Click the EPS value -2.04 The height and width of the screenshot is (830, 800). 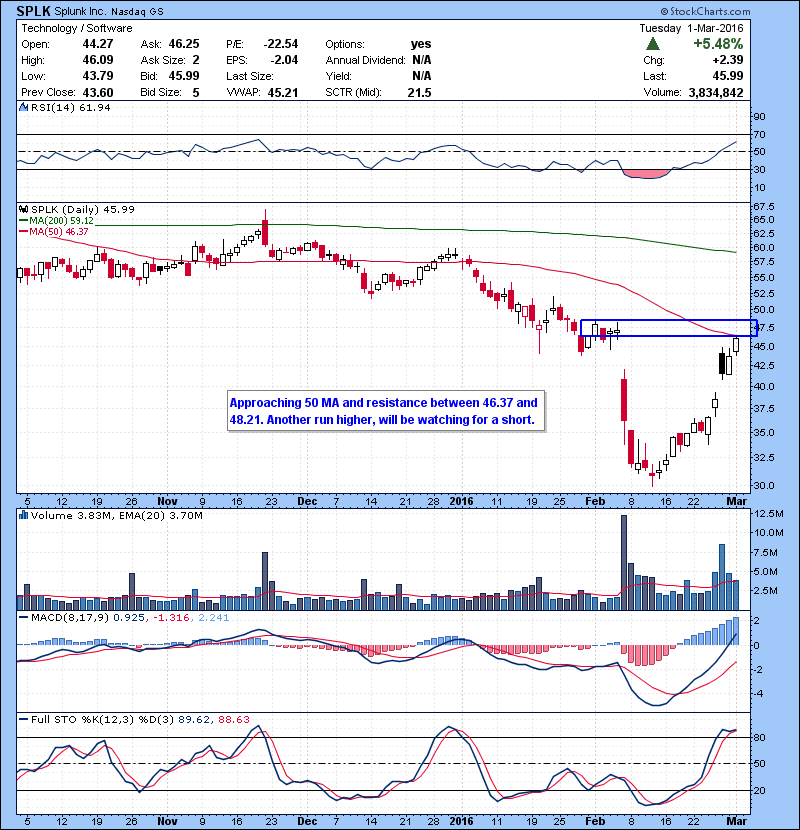284,60
